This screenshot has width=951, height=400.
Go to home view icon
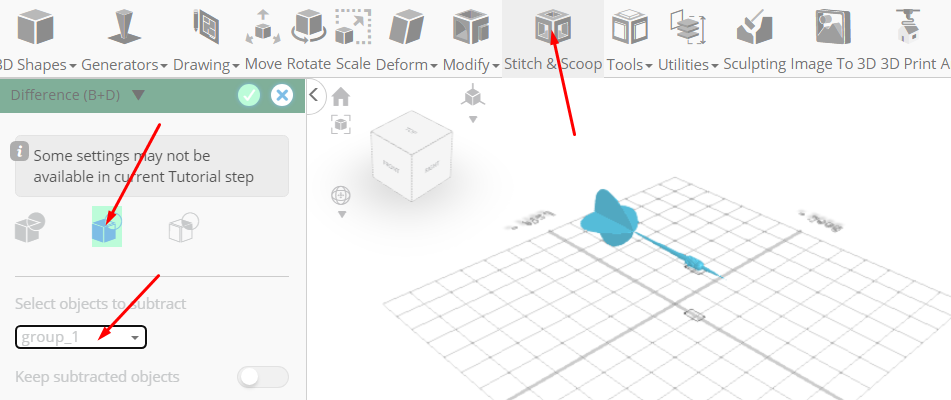point(341,96)
